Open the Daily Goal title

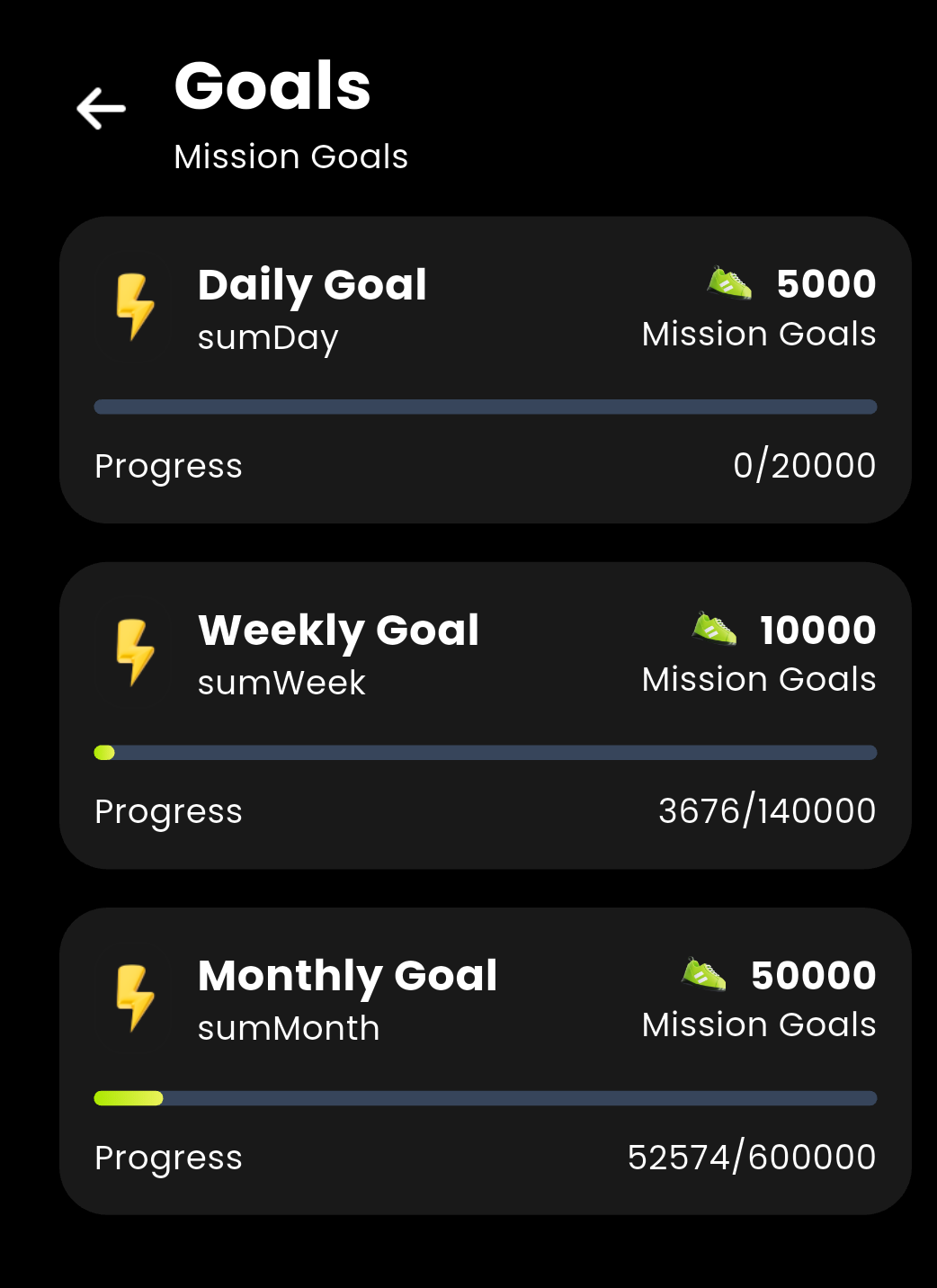tap(312, 285)
